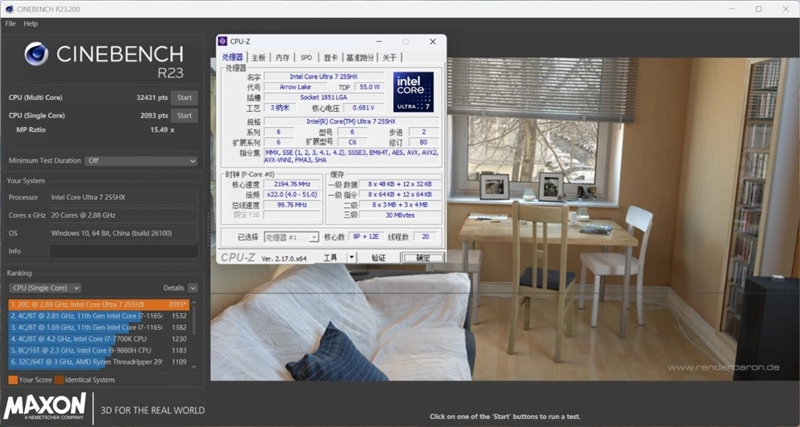
Task: Open the File menu
Action: click(10, 23)
